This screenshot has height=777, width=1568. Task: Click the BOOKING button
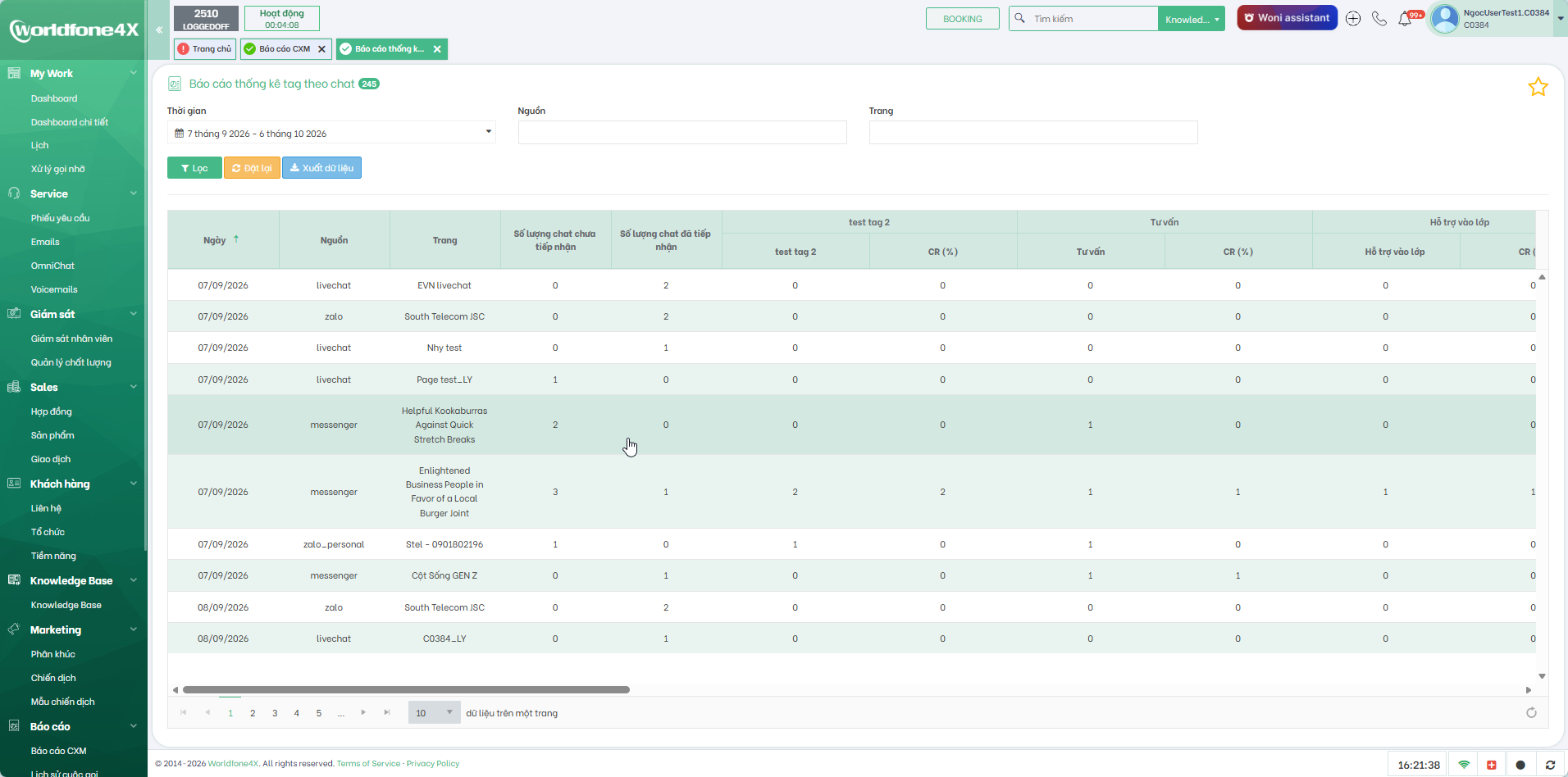963,19
